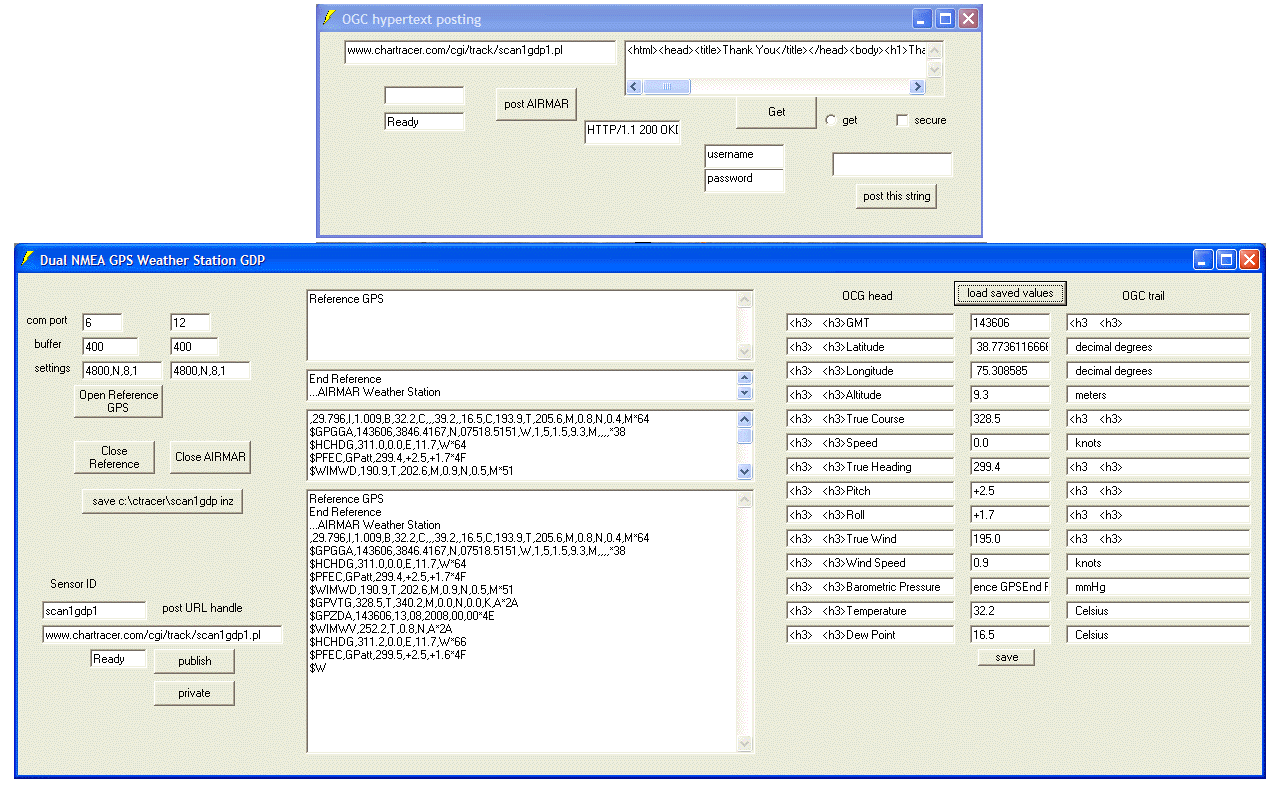Click the OCG head field for Wind Speed

(870, 563)
